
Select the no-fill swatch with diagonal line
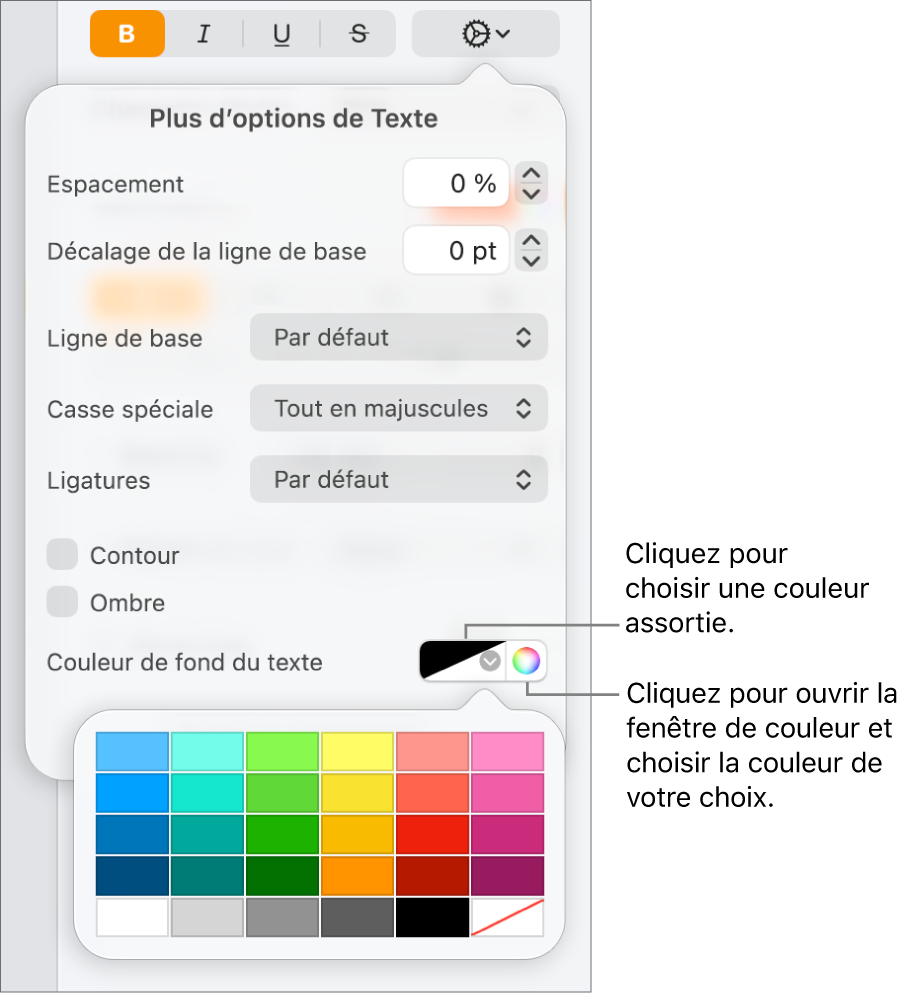coord(507,918)
